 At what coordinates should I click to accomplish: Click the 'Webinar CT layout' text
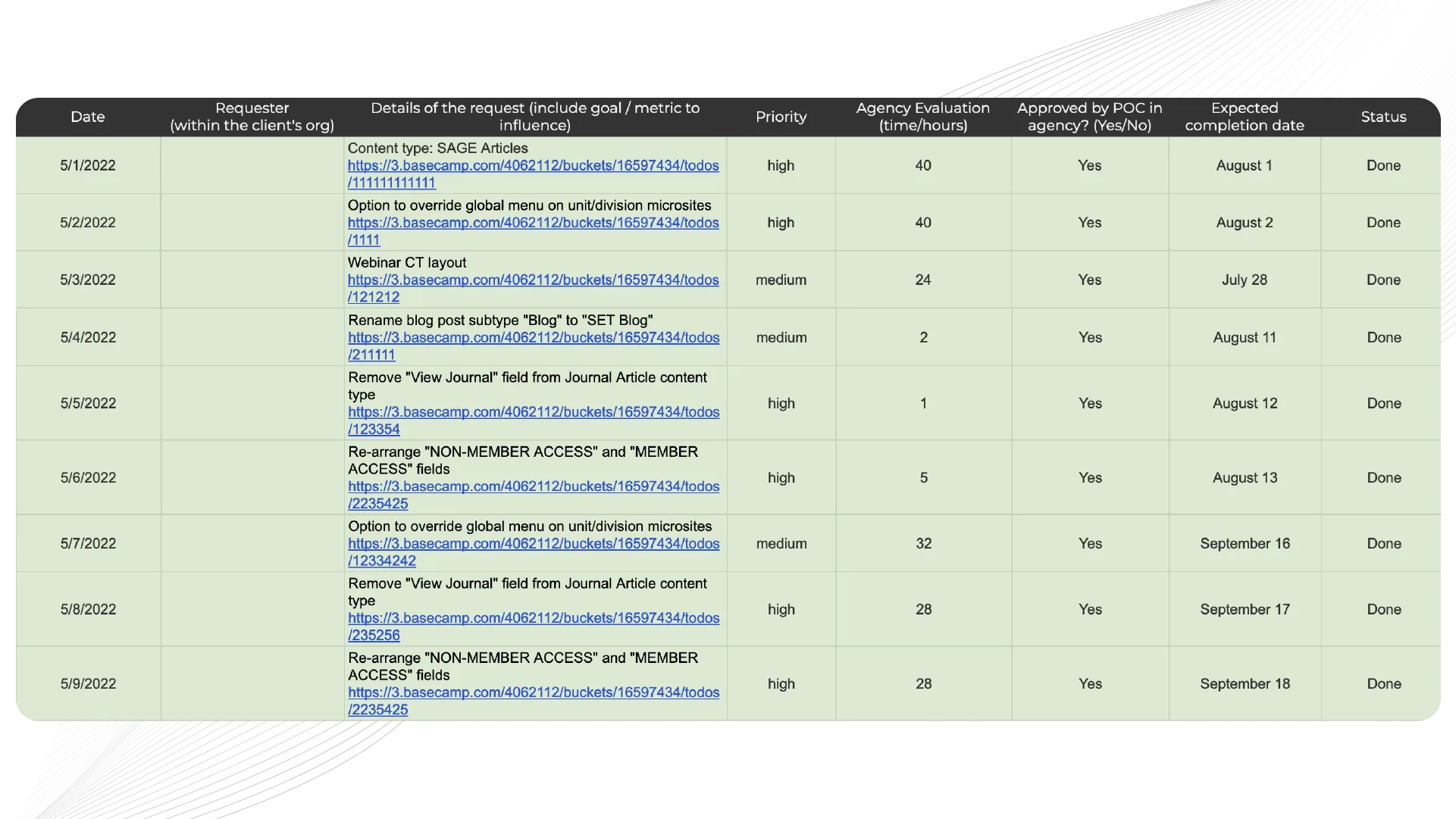(407, 262)
